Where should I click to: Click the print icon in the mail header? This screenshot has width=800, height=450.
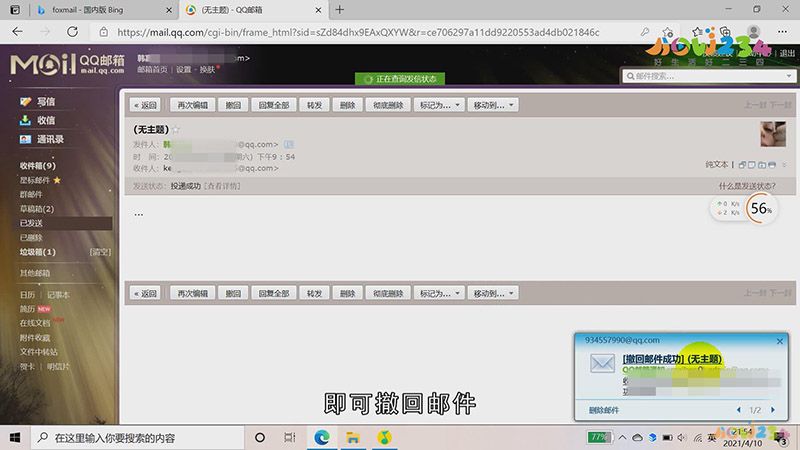[x=772, y=165]
